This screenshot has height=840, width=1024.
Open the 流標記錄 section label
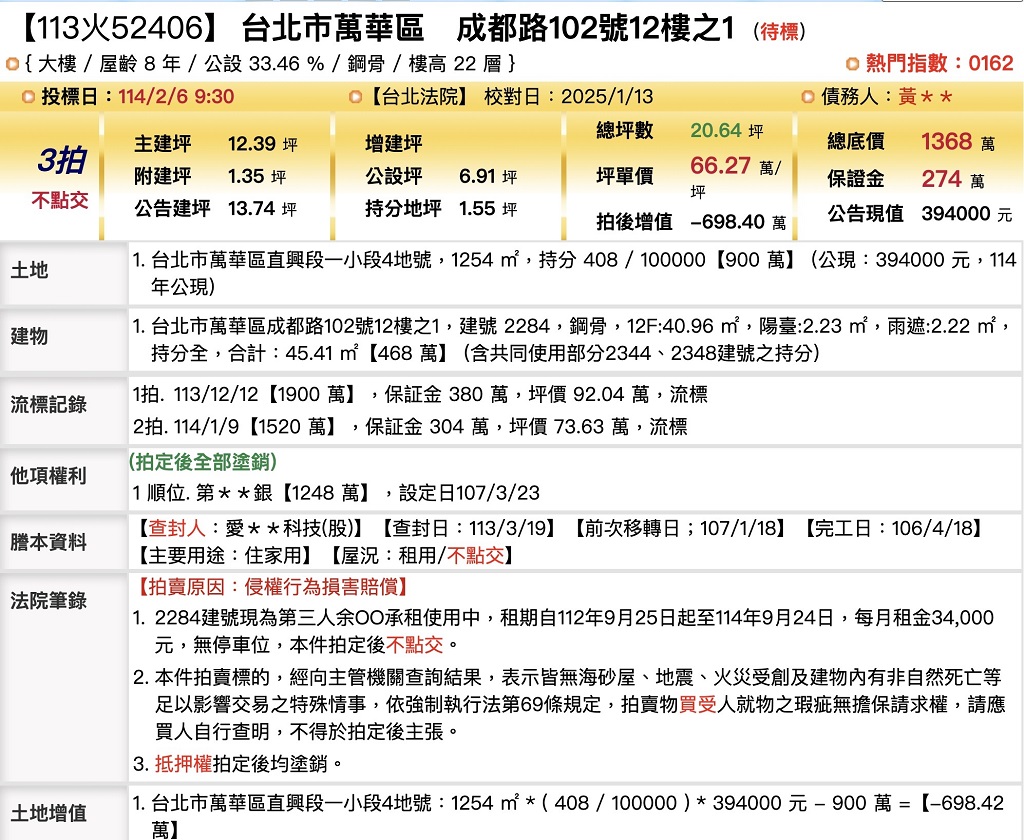click(48, 405)
